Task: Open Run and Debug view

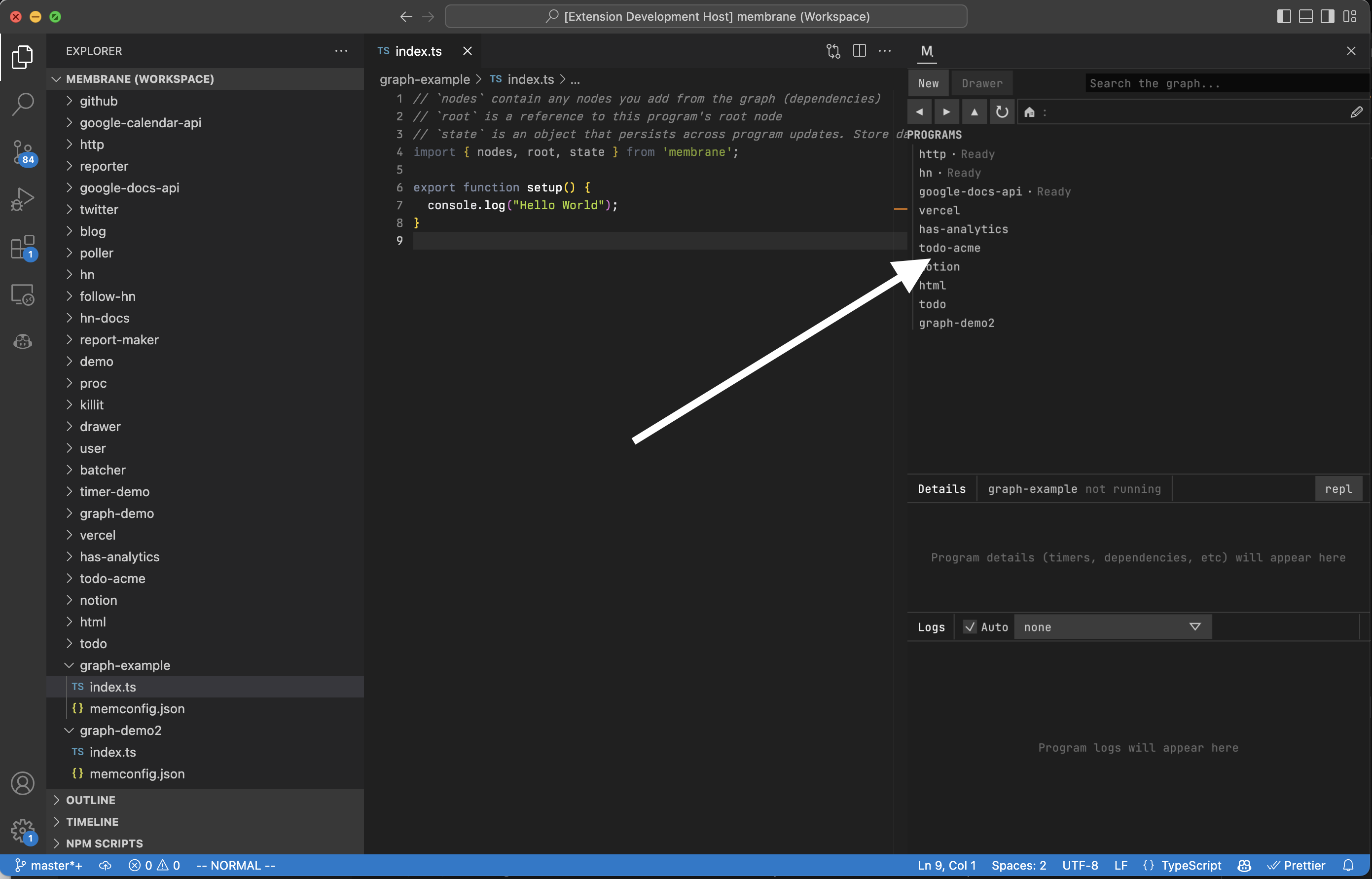Action: tap(23, 200)
